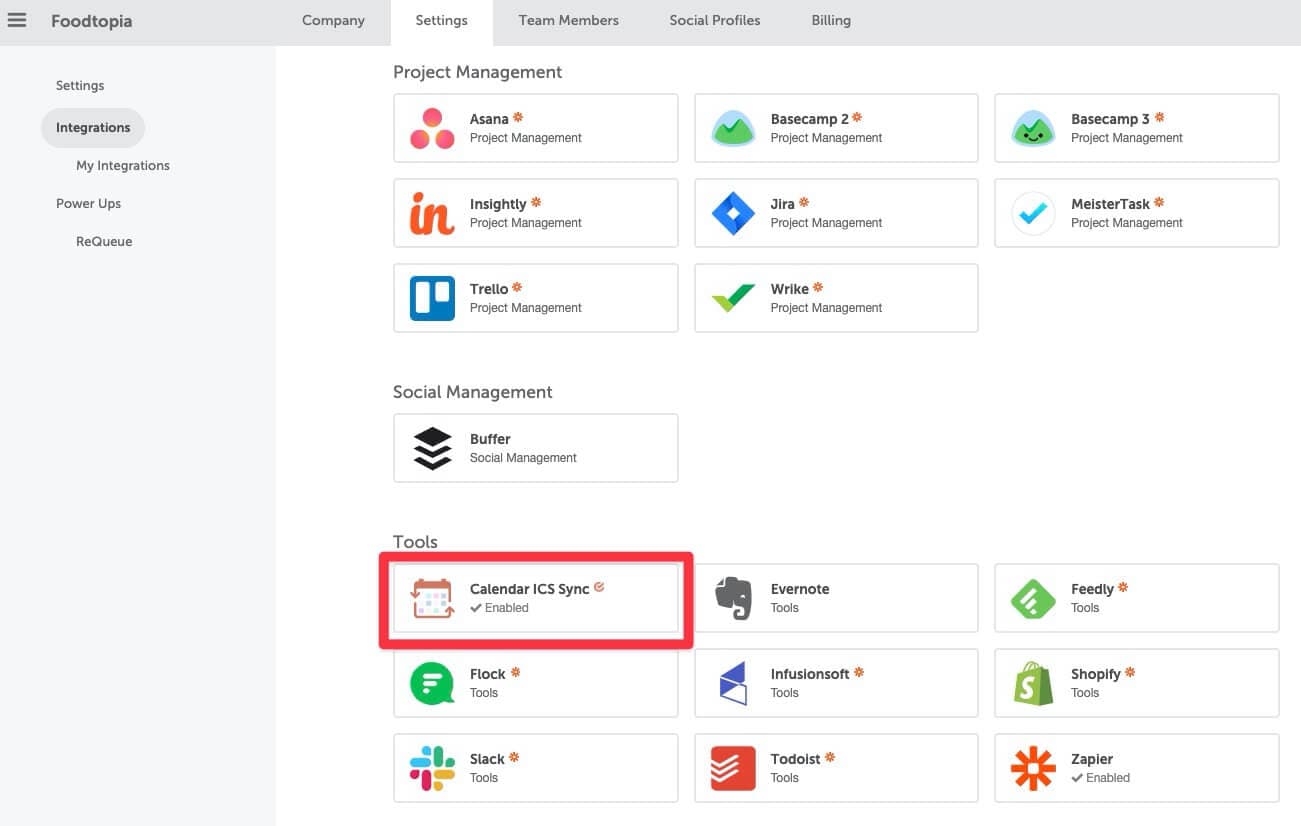The image size is (1301, 826).
Task: Open the Flock integration title
Action: click(x=488, y=674)
